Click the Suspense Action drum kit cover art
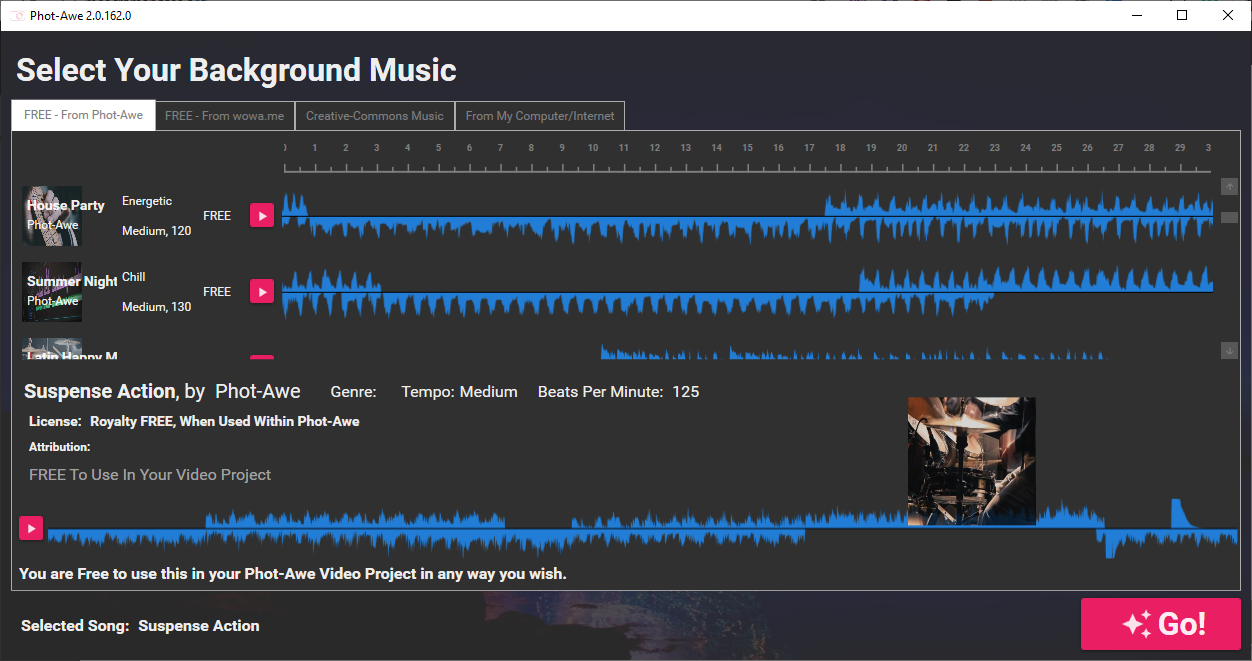The image size is (1252, 661). tap(971, 461)
